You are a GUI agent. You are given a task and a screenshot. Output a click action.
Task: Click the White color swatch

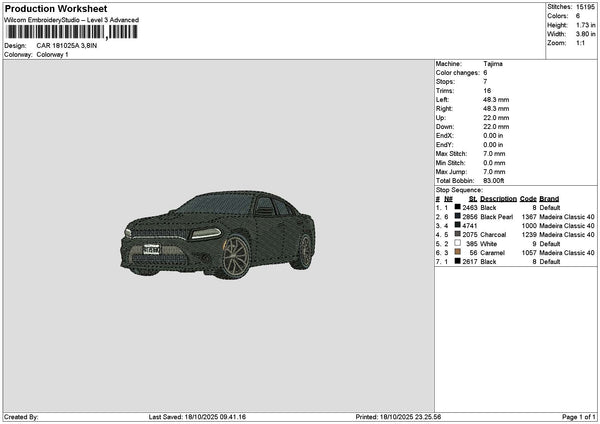click(457, 243)
